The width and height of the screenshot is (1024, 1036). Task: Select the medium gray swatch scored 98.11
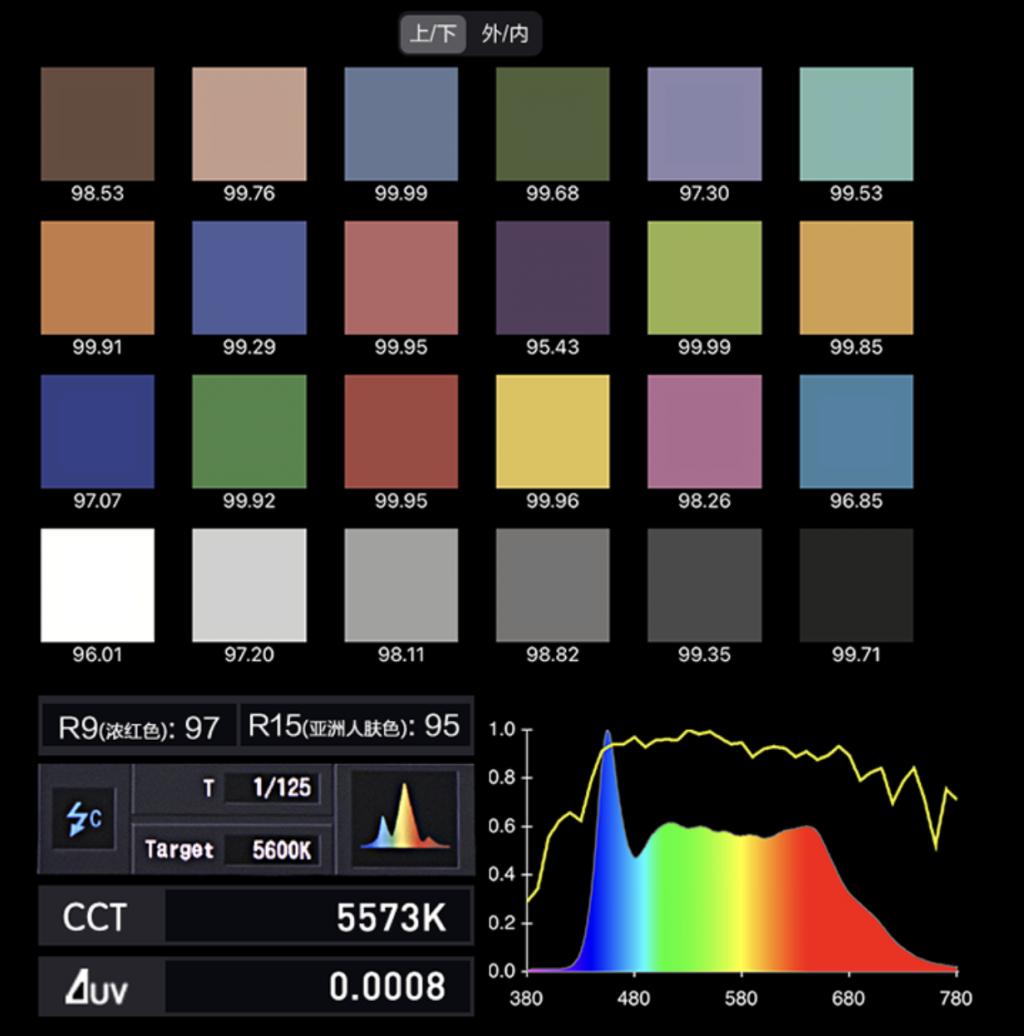click(x=401, y=585)
